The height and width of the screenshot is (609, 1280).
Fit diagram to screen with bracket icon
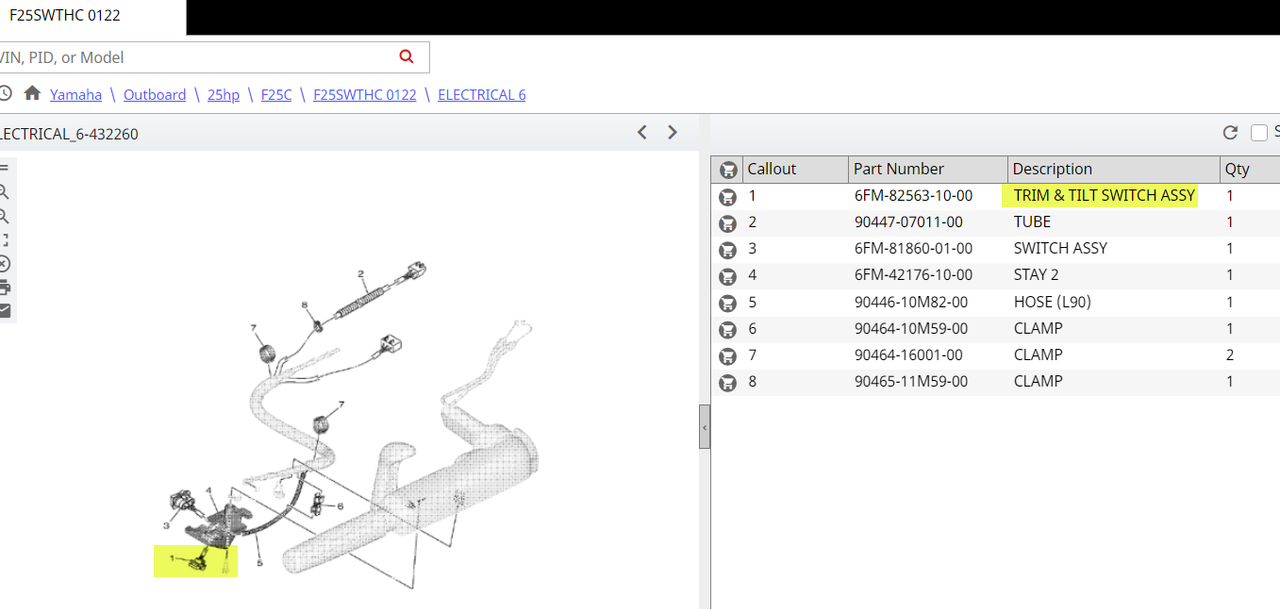tap(4, 240)
